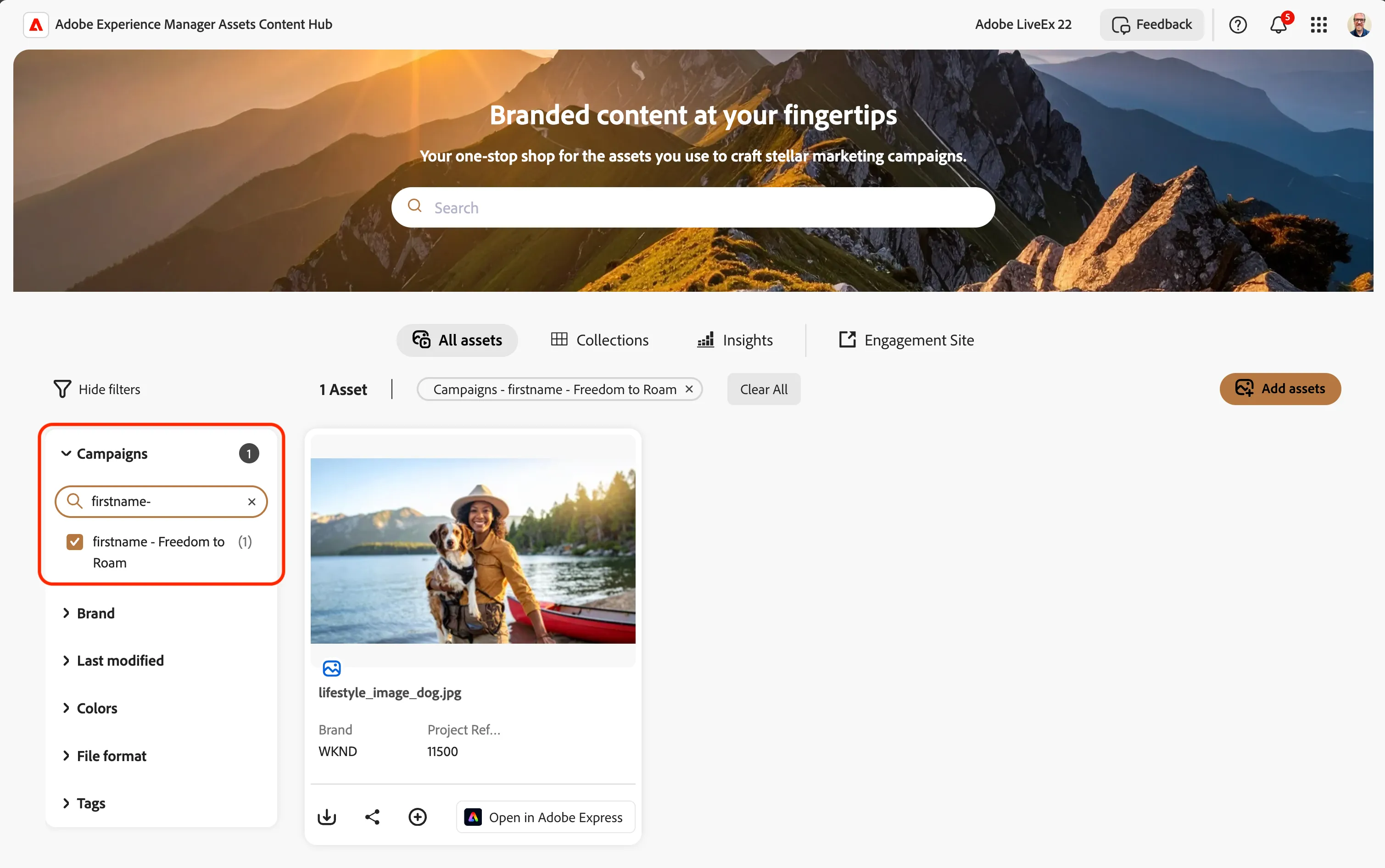Click the download icon on asset card
1385x868 pixels.
point(327,817)
